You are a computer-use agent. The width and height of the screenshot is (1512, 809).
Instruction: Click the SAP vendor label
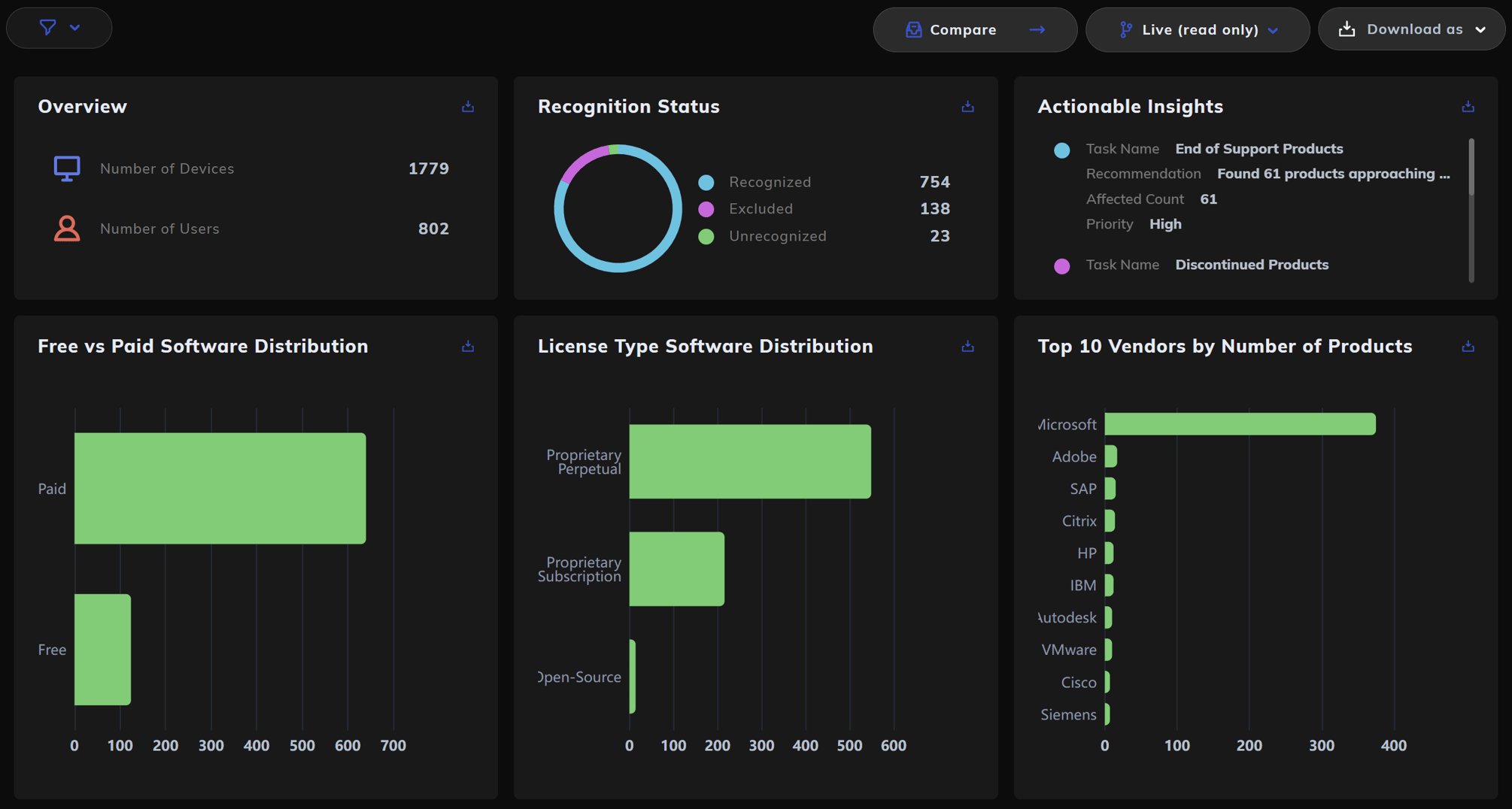pos(1083,489)
